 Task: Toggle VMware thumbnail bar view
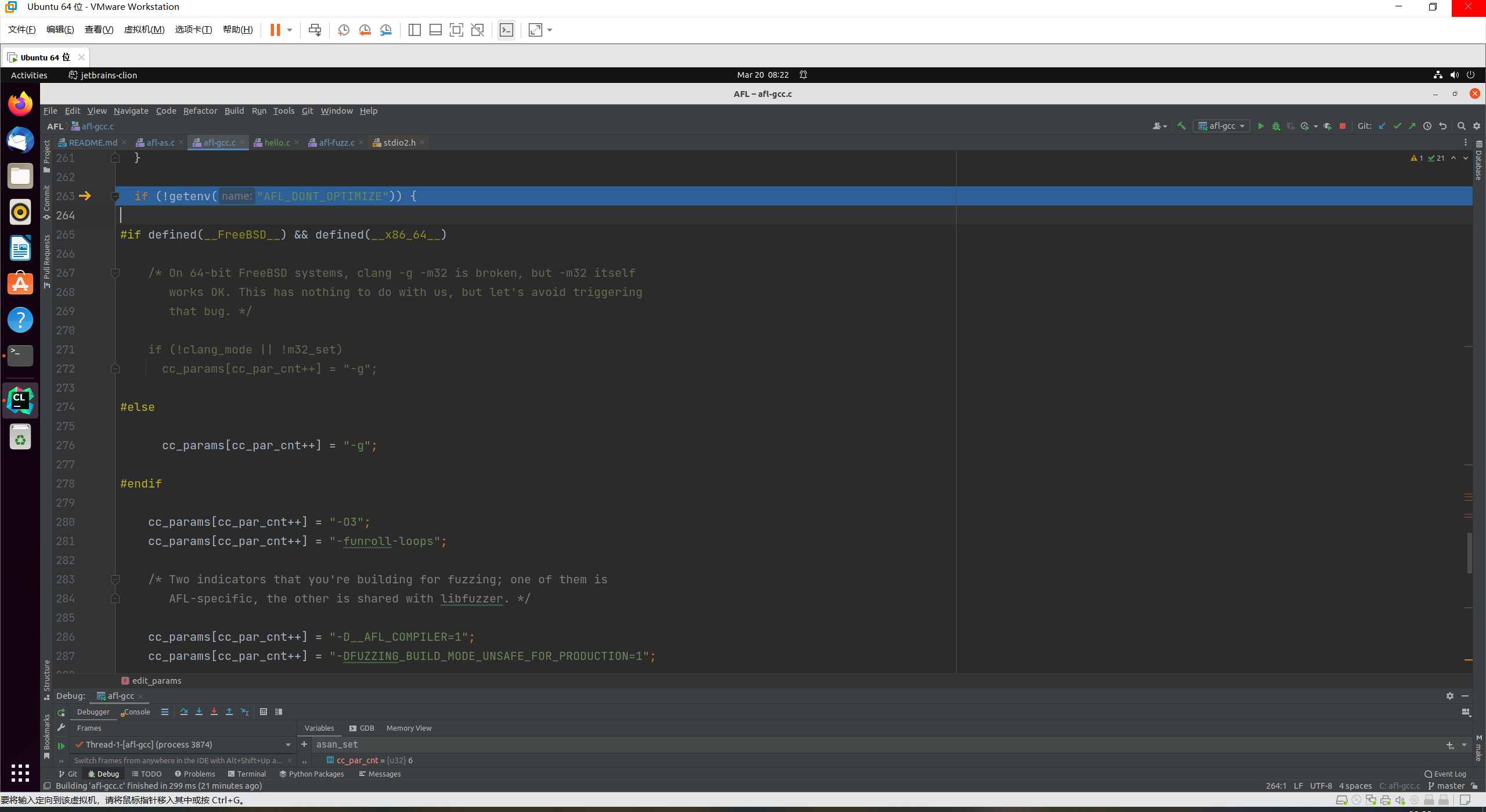(x=435, y=30)
